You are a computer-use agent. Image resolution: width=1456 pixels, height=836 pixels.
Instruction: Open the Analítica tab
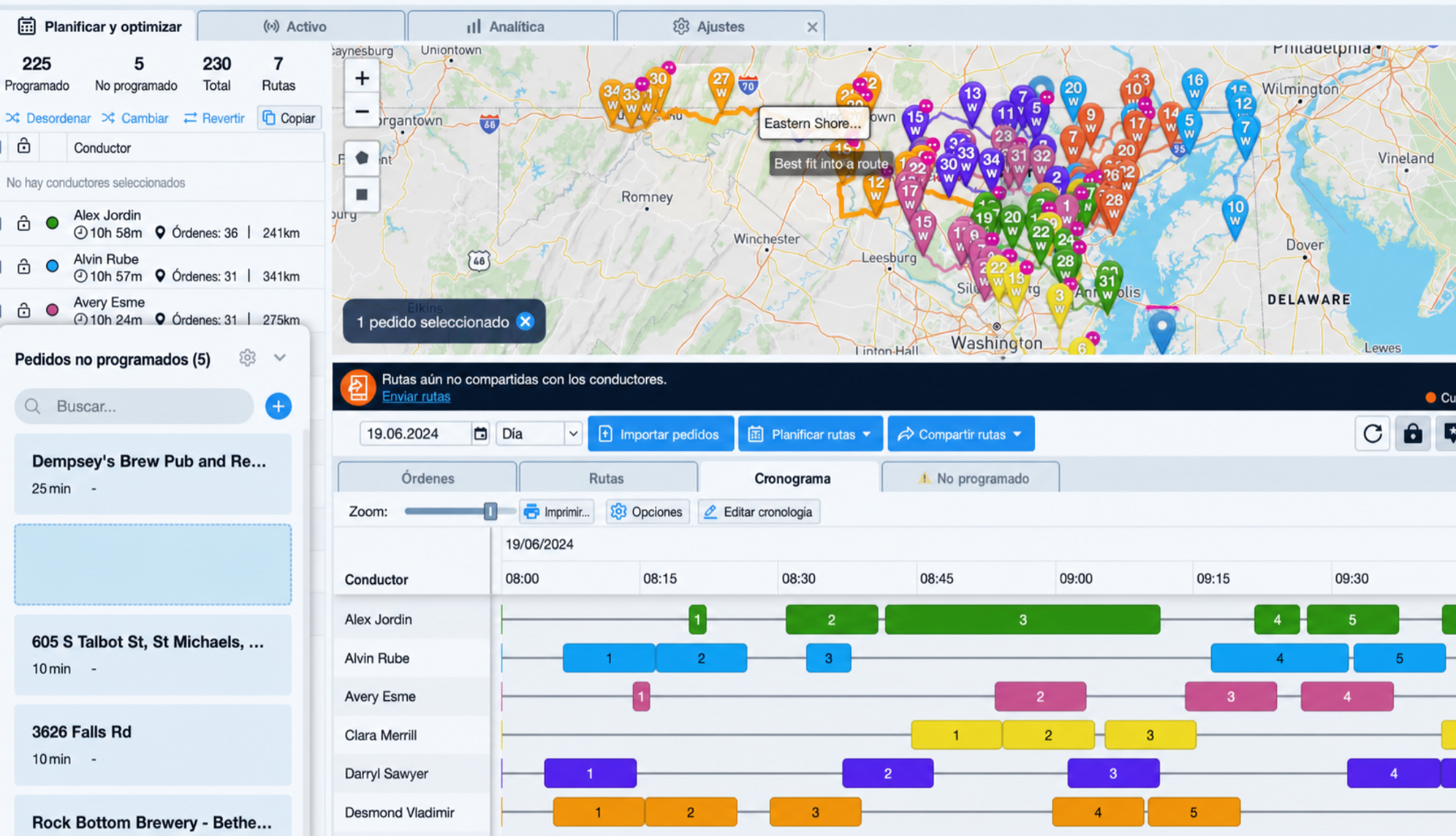(x=510, y=26)
